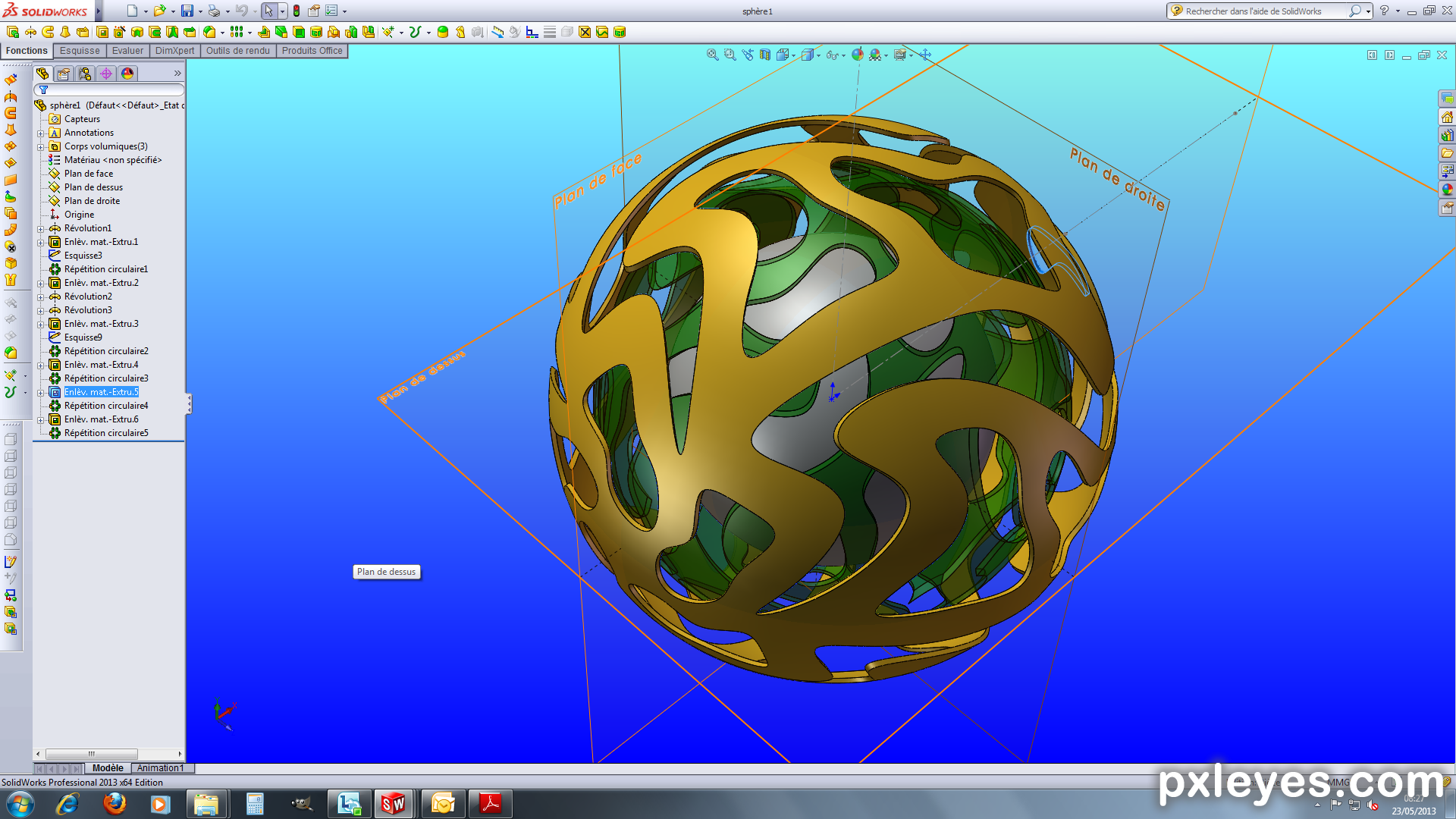This screenshot has height=819, width=1456.
Task: Save the document with the floppy disk icon
Action: click(x=187, y=11)
